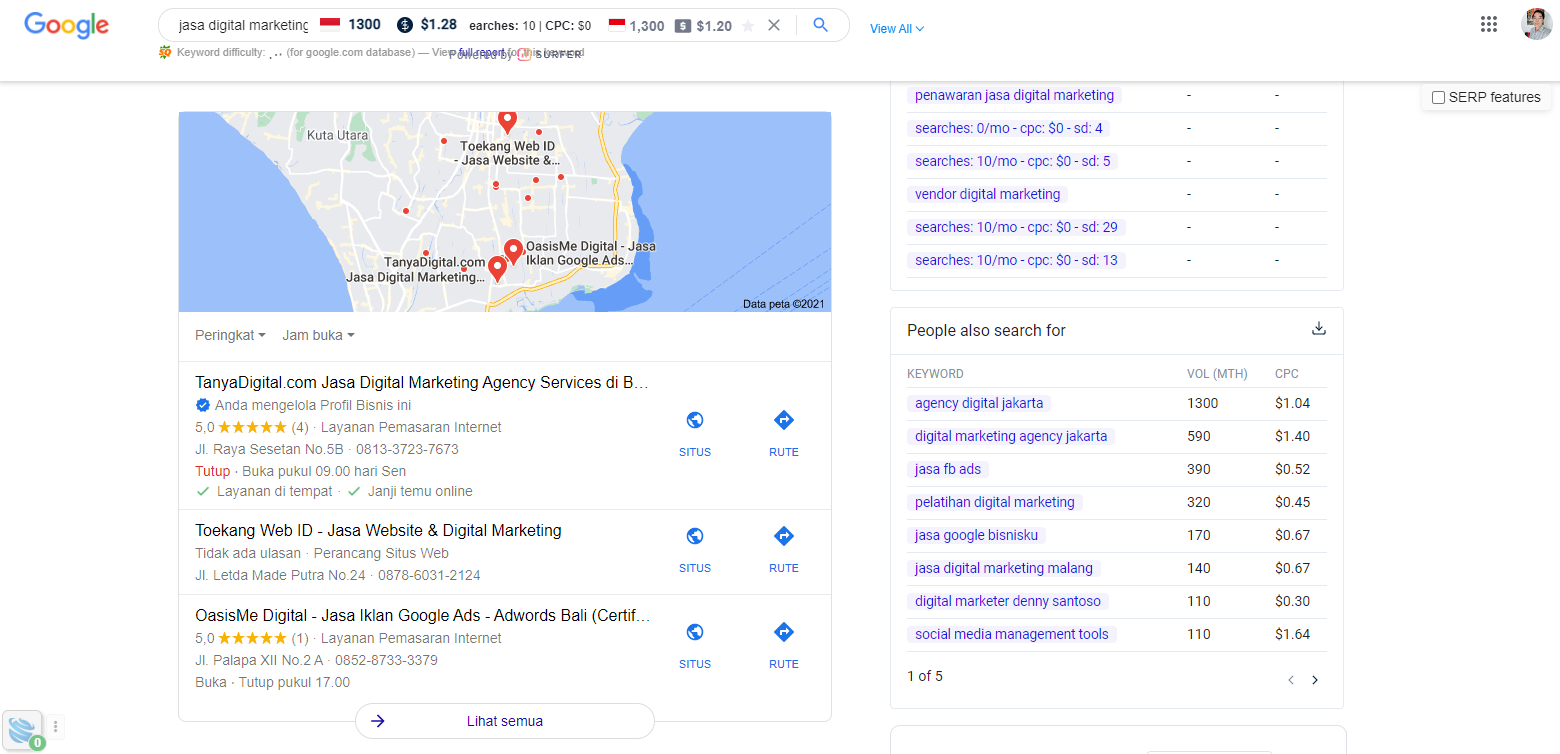Image resolution: width=1560 pixels, height=754 pixels.
Task: Click the searches: 10/mo - sd: 5 tag
Action: pyautogui.click(x=1013, y=161)
